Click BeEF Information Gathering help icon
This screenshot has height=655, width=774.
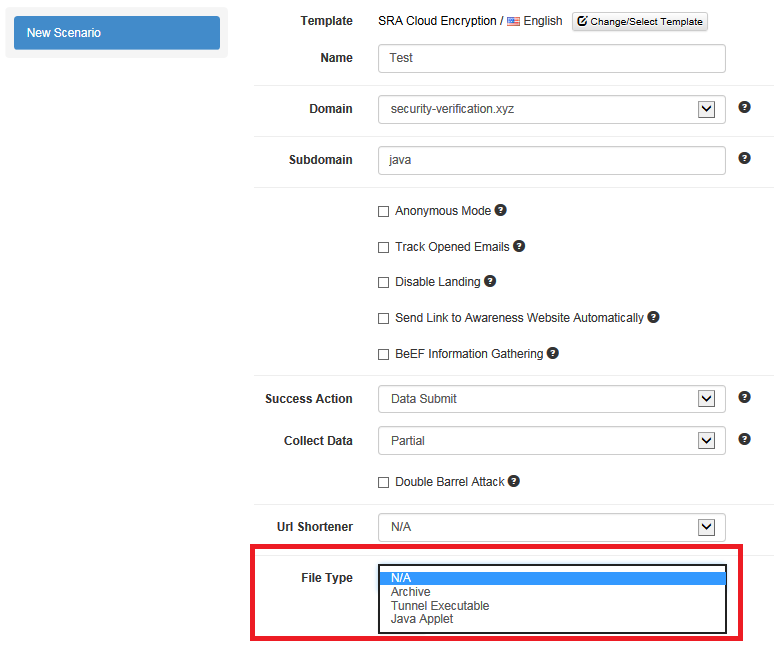point(553,353)
